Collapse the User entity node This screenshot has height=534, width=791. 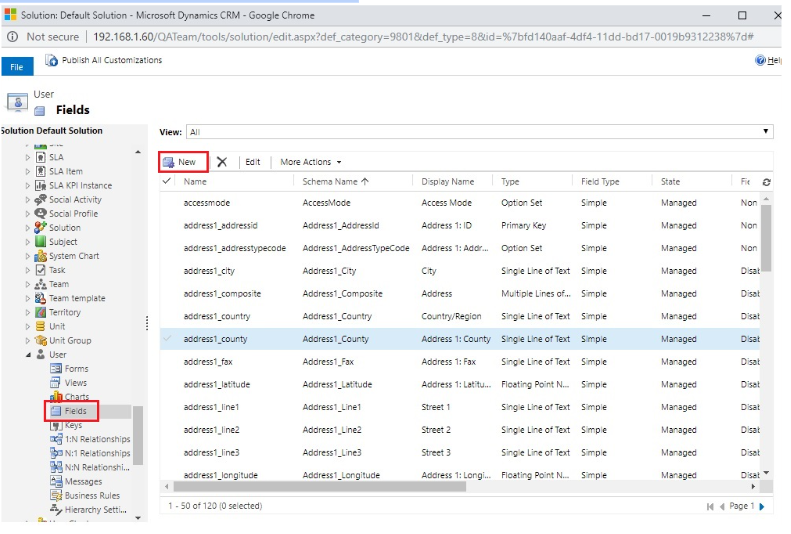point(28,355)
